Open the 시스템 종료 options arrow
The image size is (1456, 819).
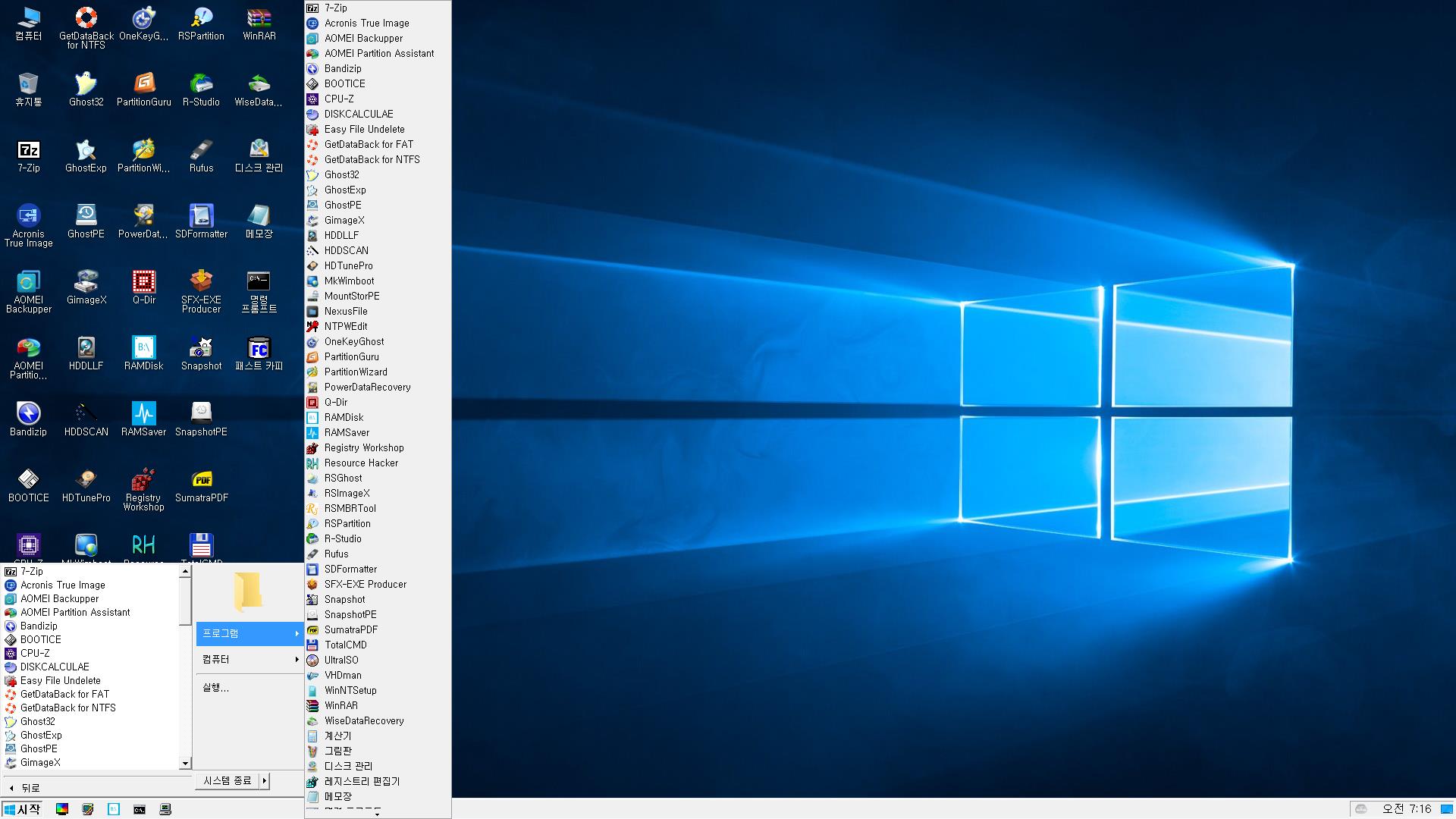[x=264, y=780]
